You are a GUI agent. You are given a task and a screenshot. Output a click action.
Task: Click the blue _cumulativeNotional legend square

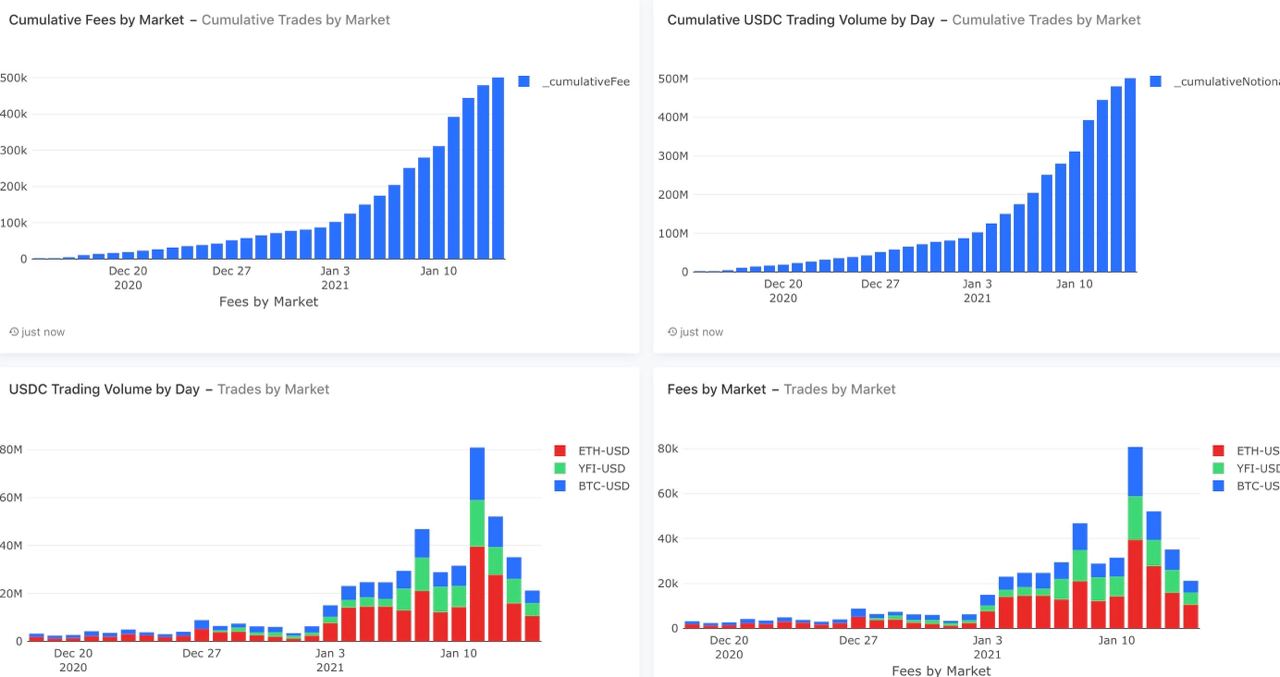pos(1156,82)
